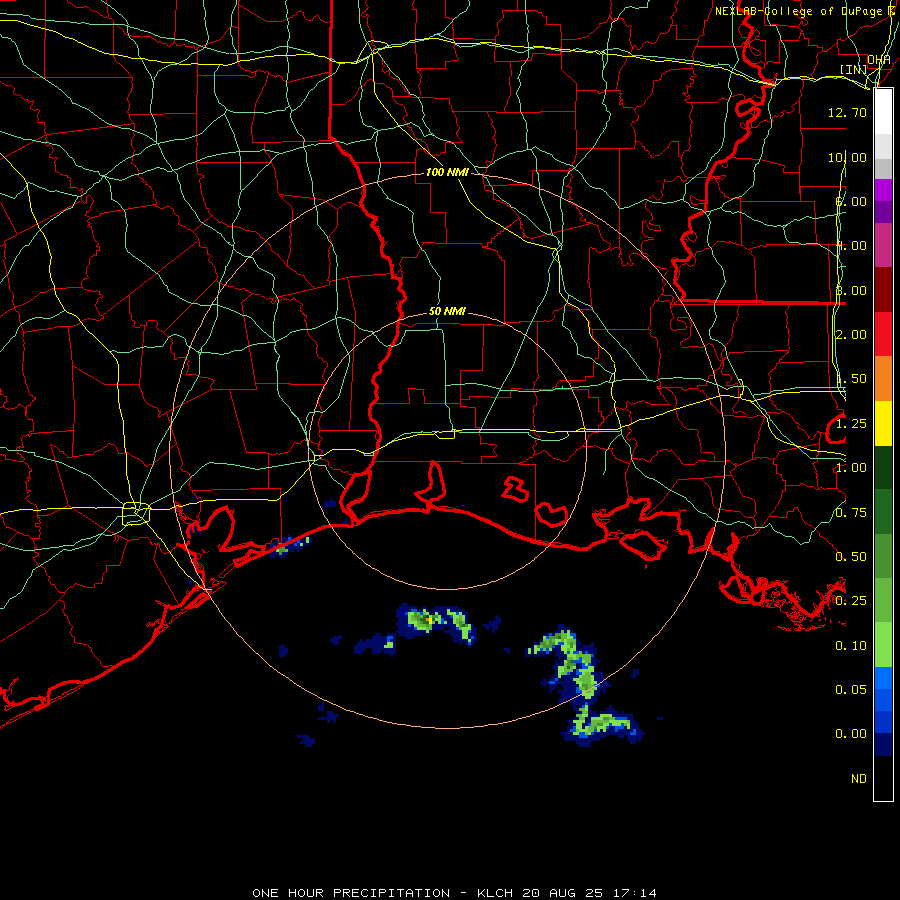Select the 0.10 legend value

851,646
